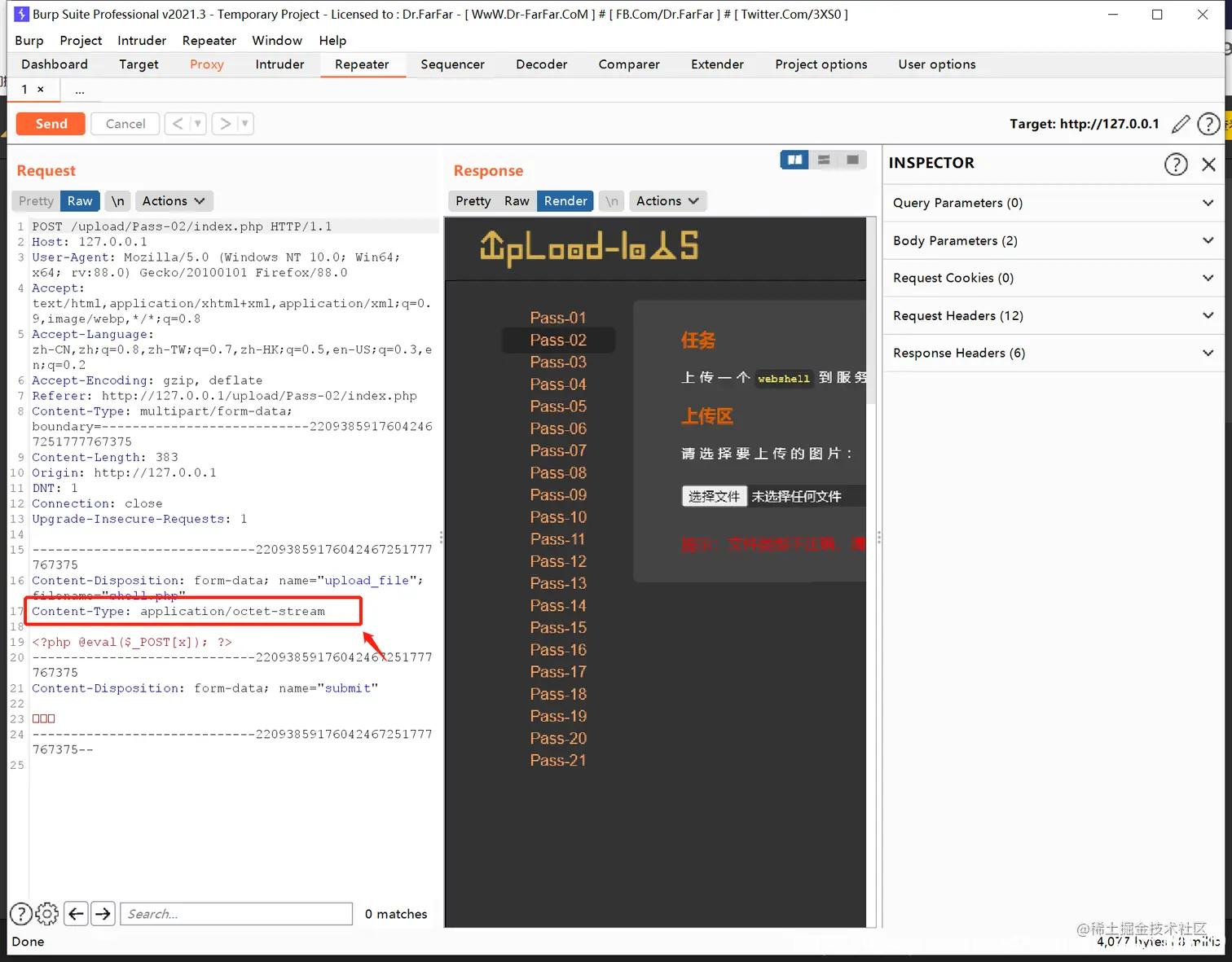Open the Project options tab

click(821, 64)
